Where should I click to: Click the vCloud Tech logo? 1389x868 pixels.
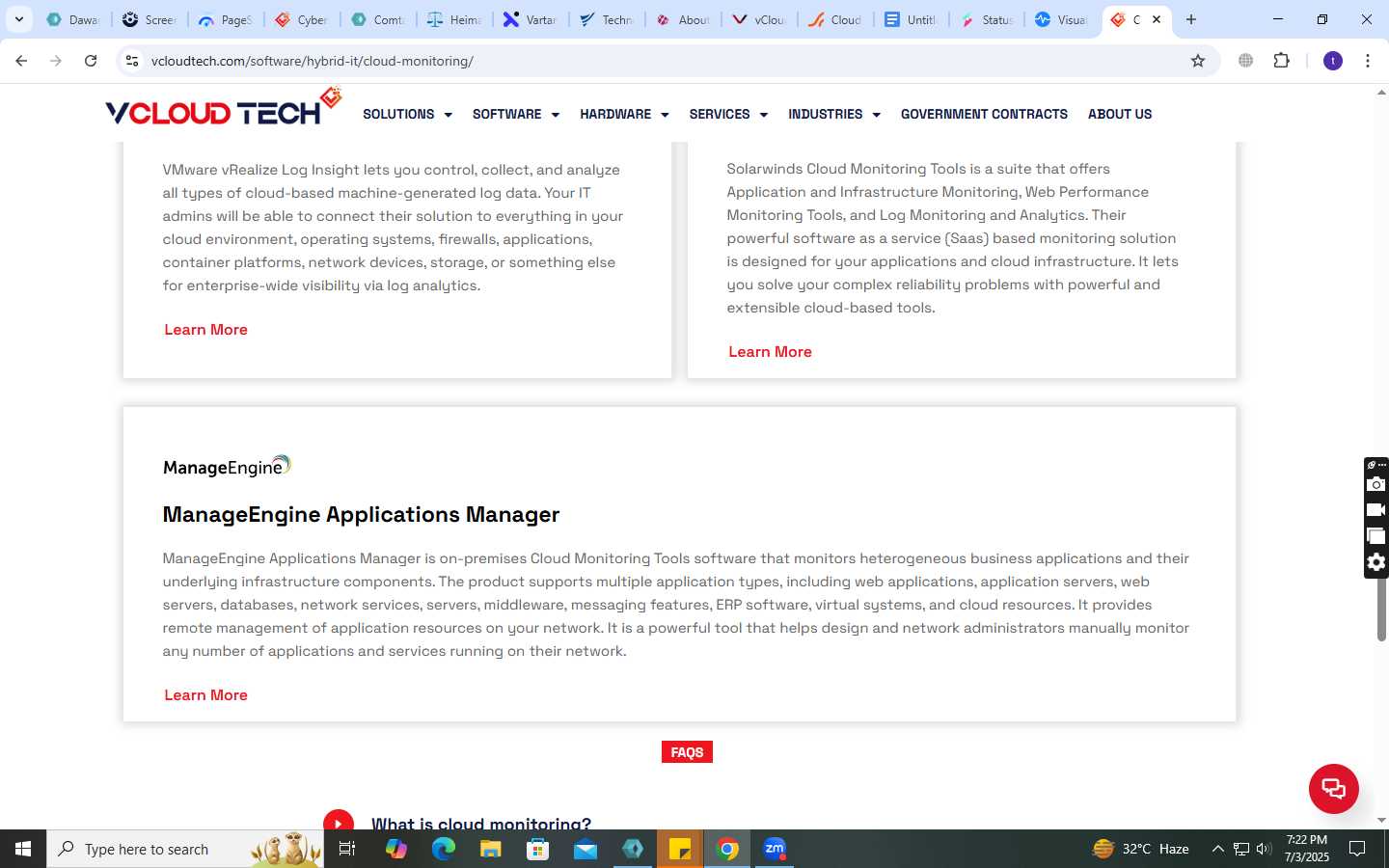coord(224,108)
